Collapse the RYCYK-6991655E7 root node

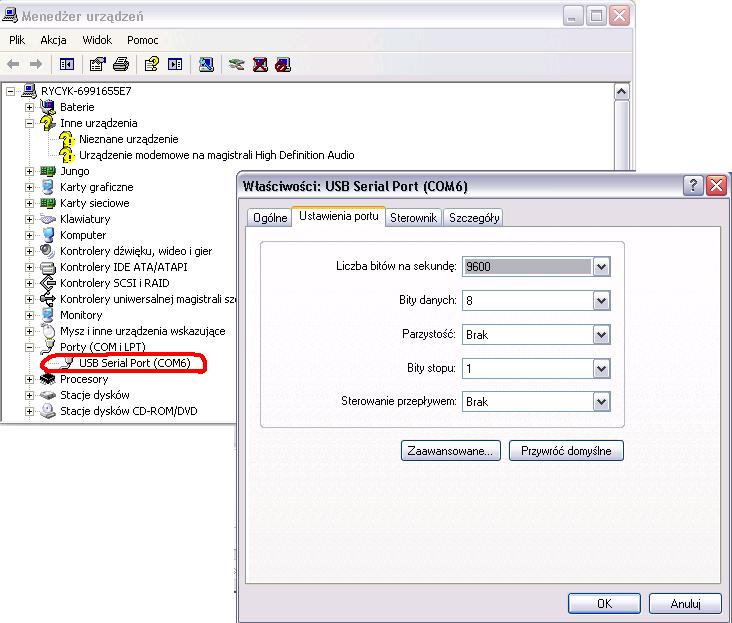tap(10, 91)
